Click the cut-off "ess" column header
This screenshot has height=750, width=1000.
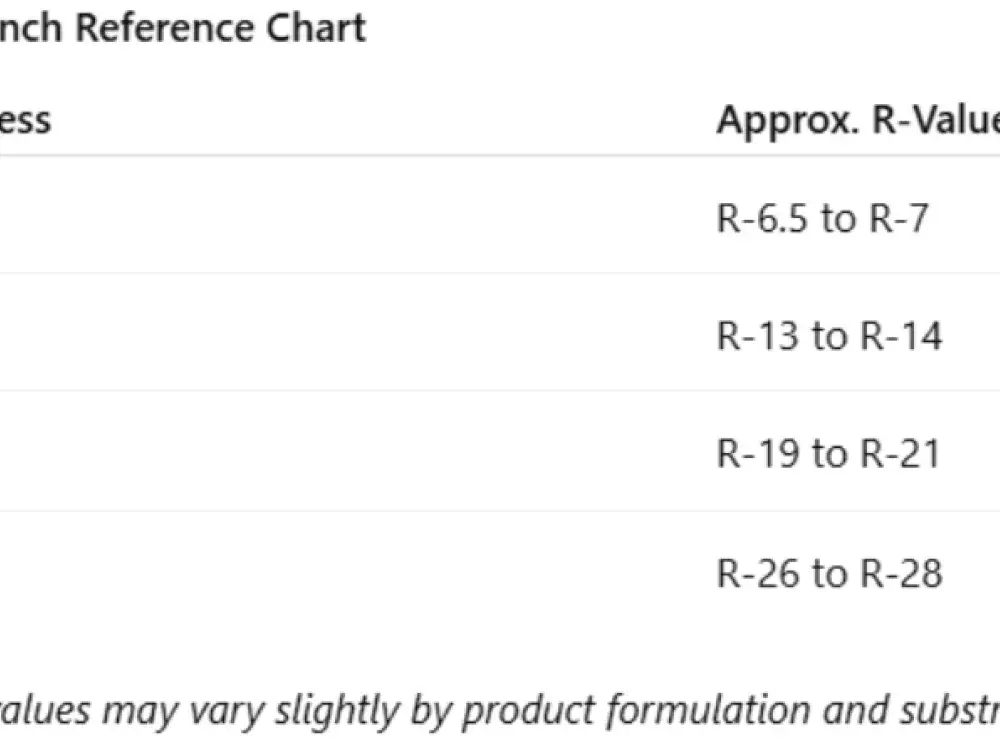25,121
